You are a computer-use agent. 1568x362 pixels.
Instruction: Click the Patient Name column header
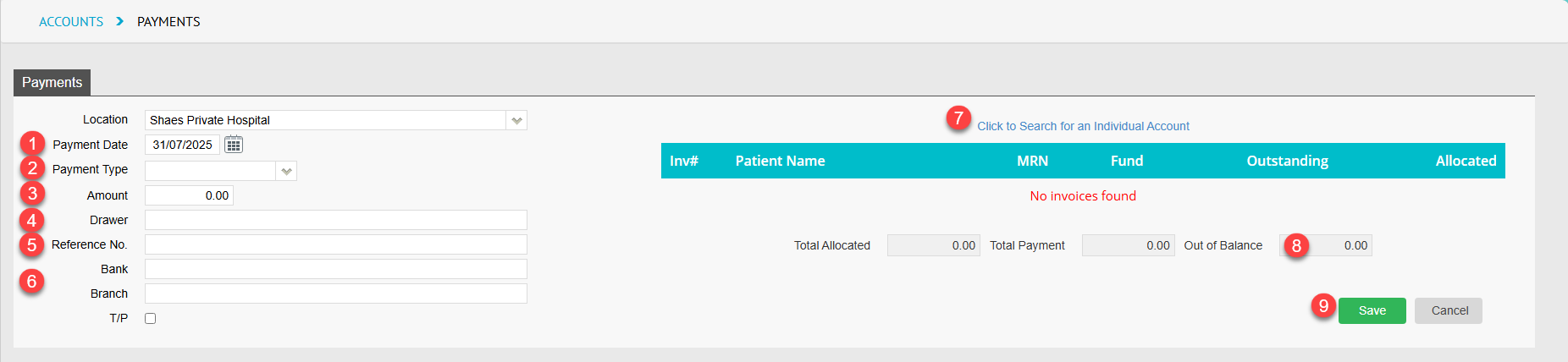(780, 161)
